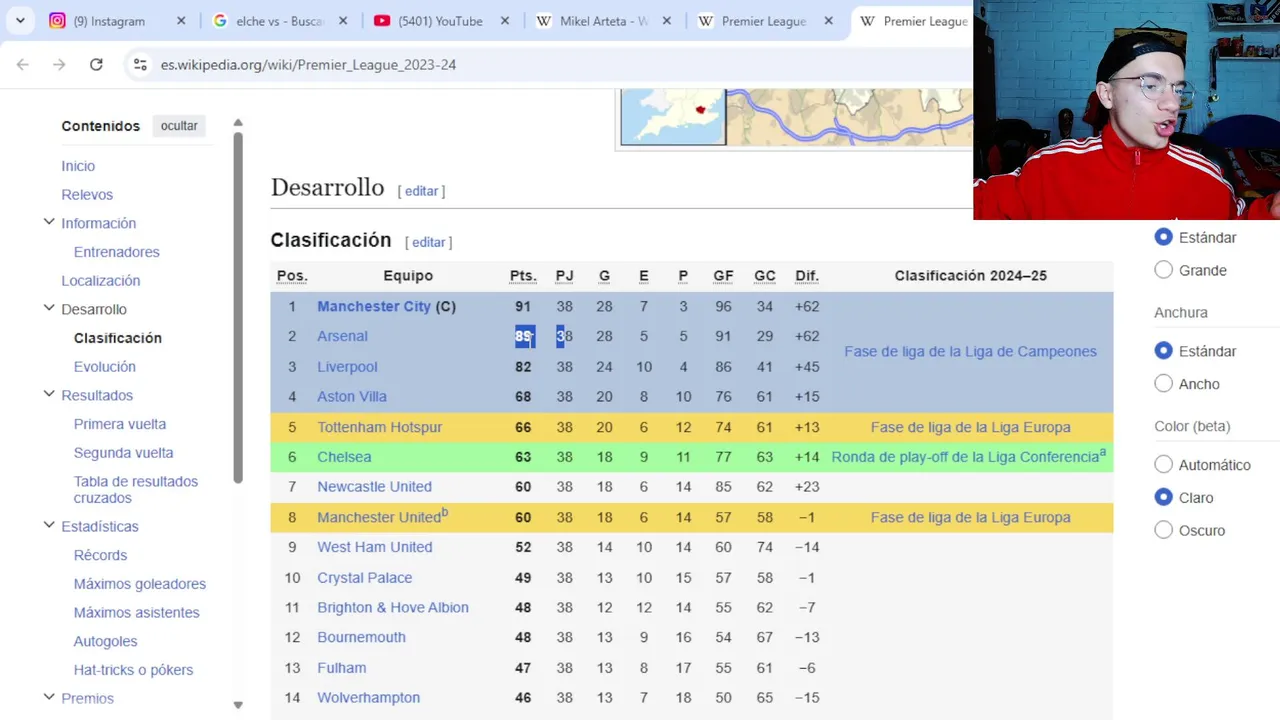Edit the Clasificación section

pyautogui.click(x=428, y=242)
